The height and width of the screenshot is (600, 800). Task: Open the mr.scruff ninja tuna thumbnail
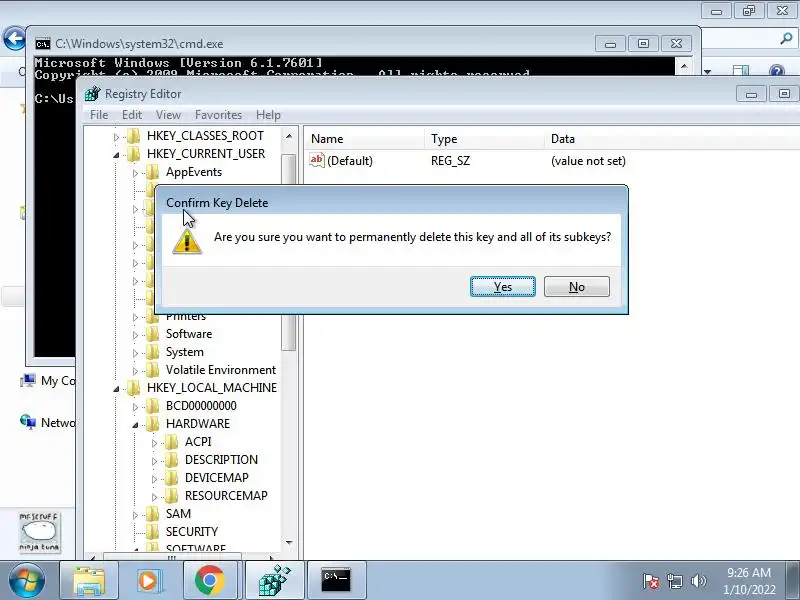[x=39, y=532]
